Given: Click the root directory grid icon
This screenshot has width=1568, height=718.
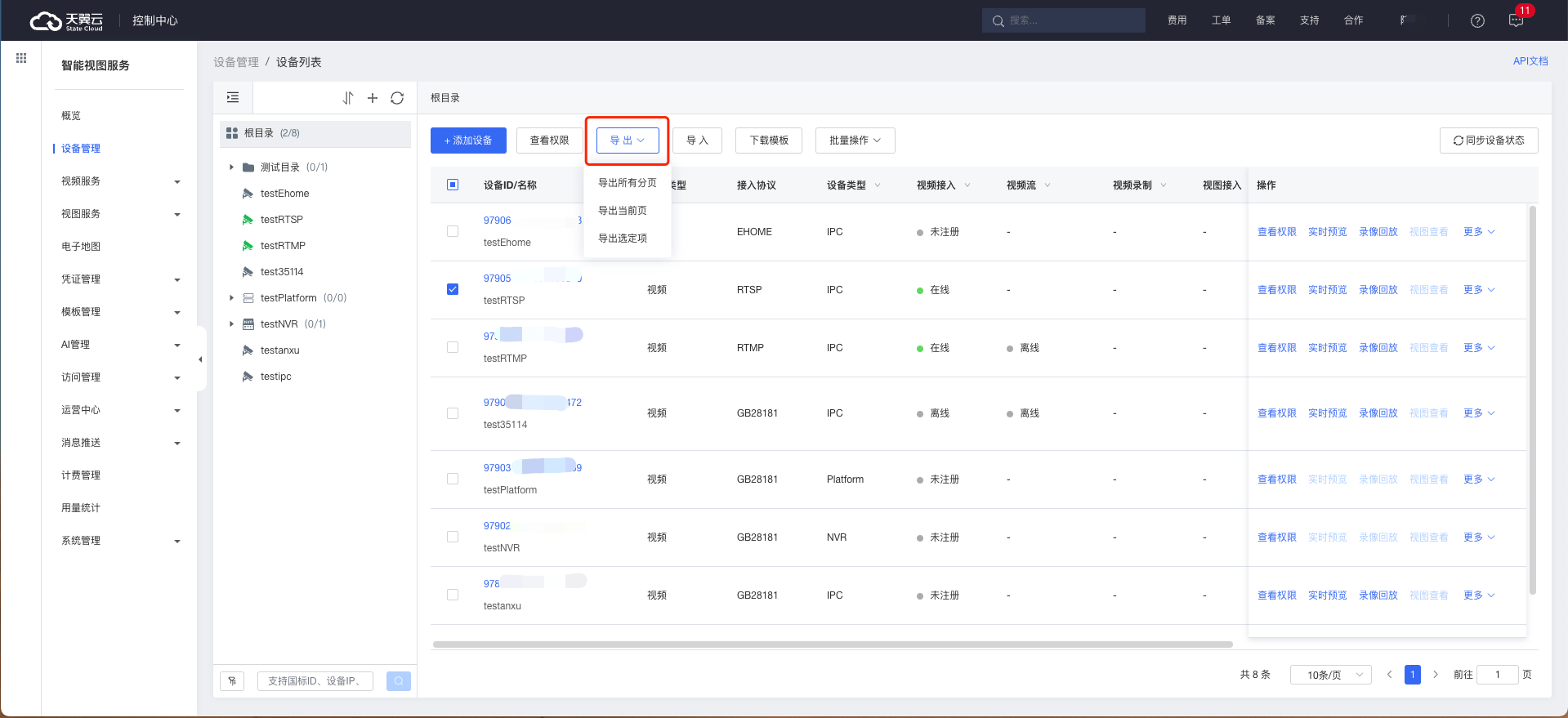Looking at the screenshot, I should [x=232, y=133].
